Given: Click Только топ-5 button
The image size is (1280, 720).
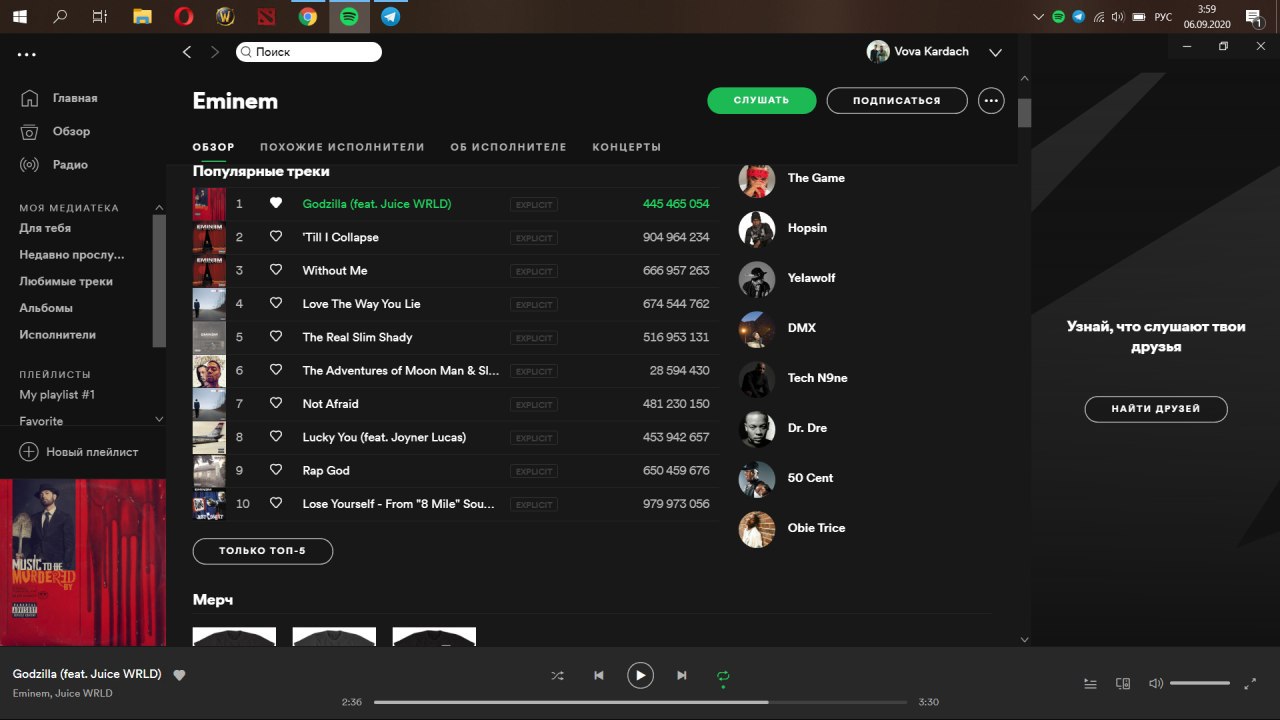Looking at the screenshot, I should [262, 551].
